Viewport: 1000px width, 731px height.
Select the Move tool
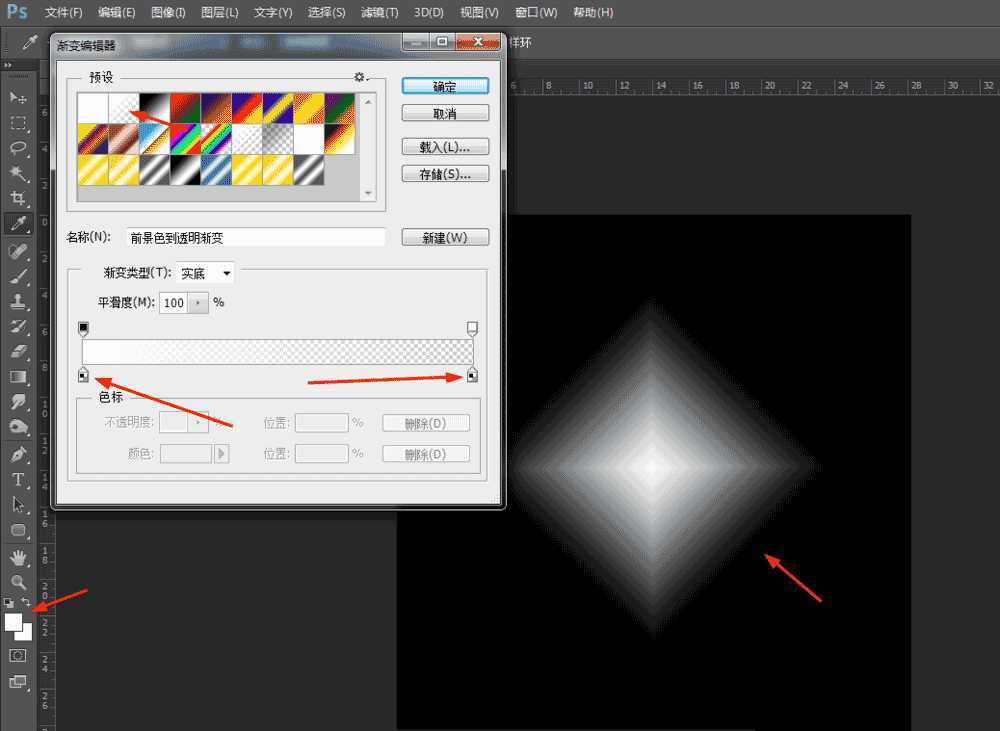pos(18,97)
